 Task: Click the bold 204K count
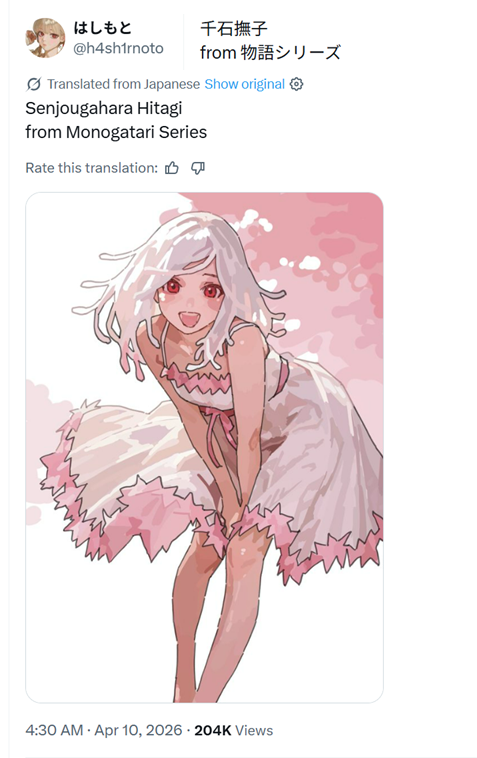[x=213, y=730]
